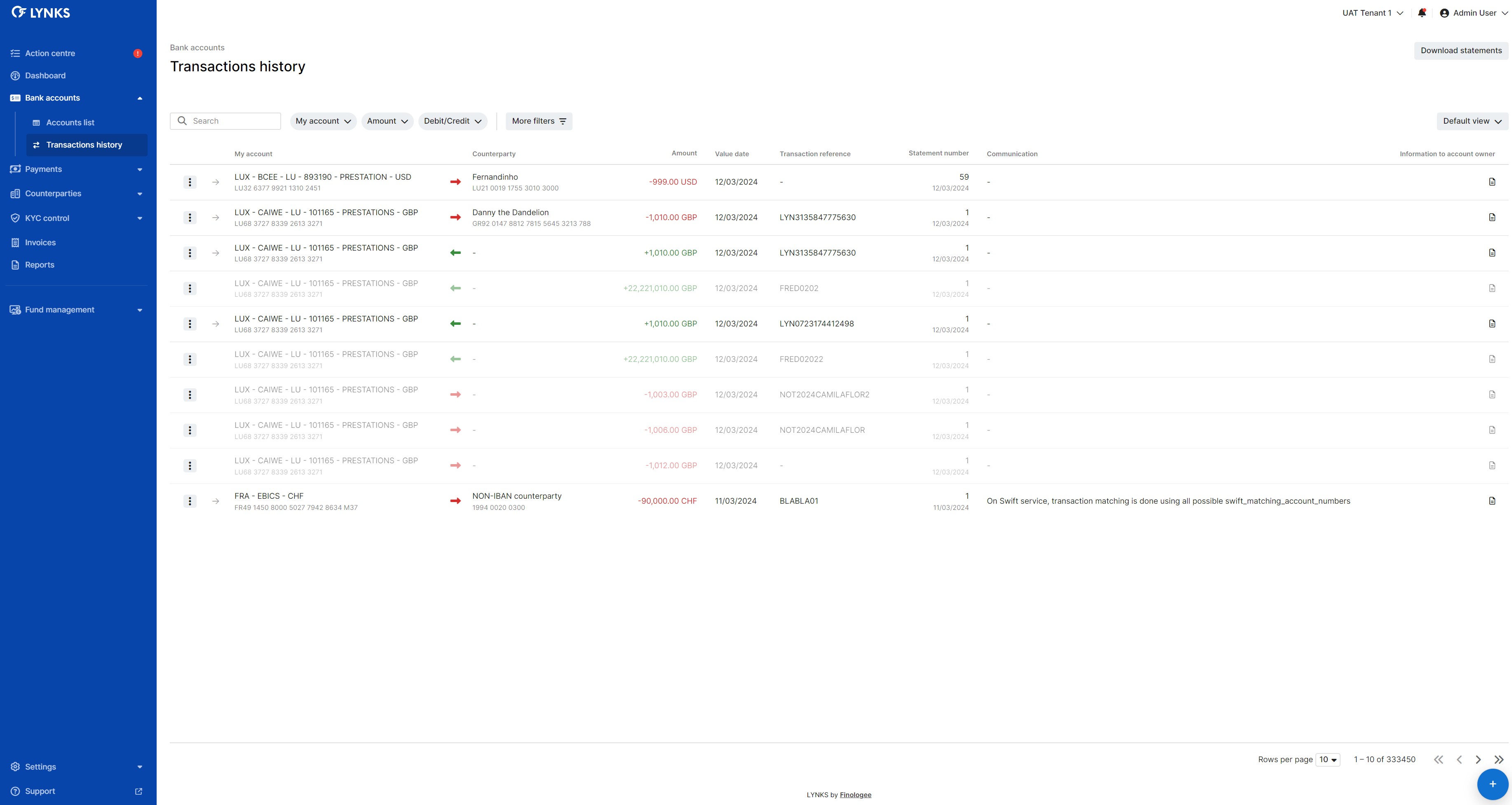
Task: Navigate to Dashboard in sidebar
Action: point(45,76)
